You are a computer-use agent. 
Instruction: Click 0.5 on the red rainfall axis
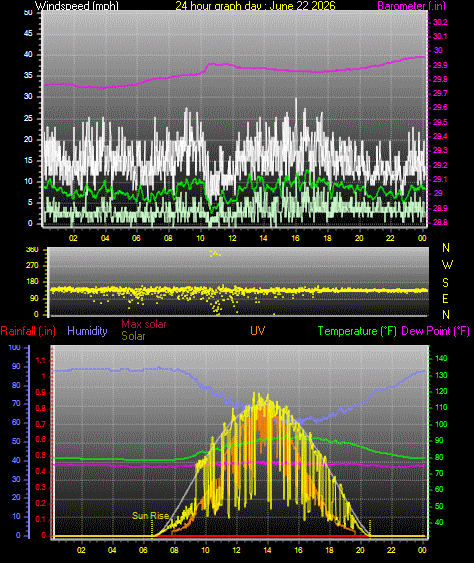[41, 456]
